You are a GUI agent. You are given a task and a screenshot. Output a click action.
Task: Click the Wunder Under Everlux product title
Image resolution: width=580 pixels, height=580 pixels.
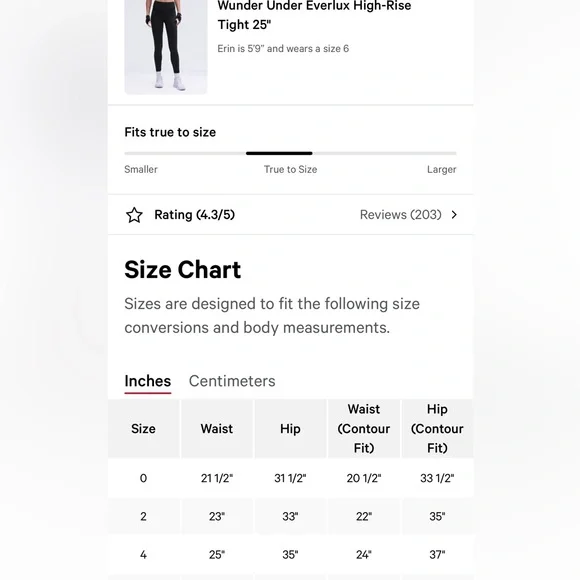tap(314, 15)
